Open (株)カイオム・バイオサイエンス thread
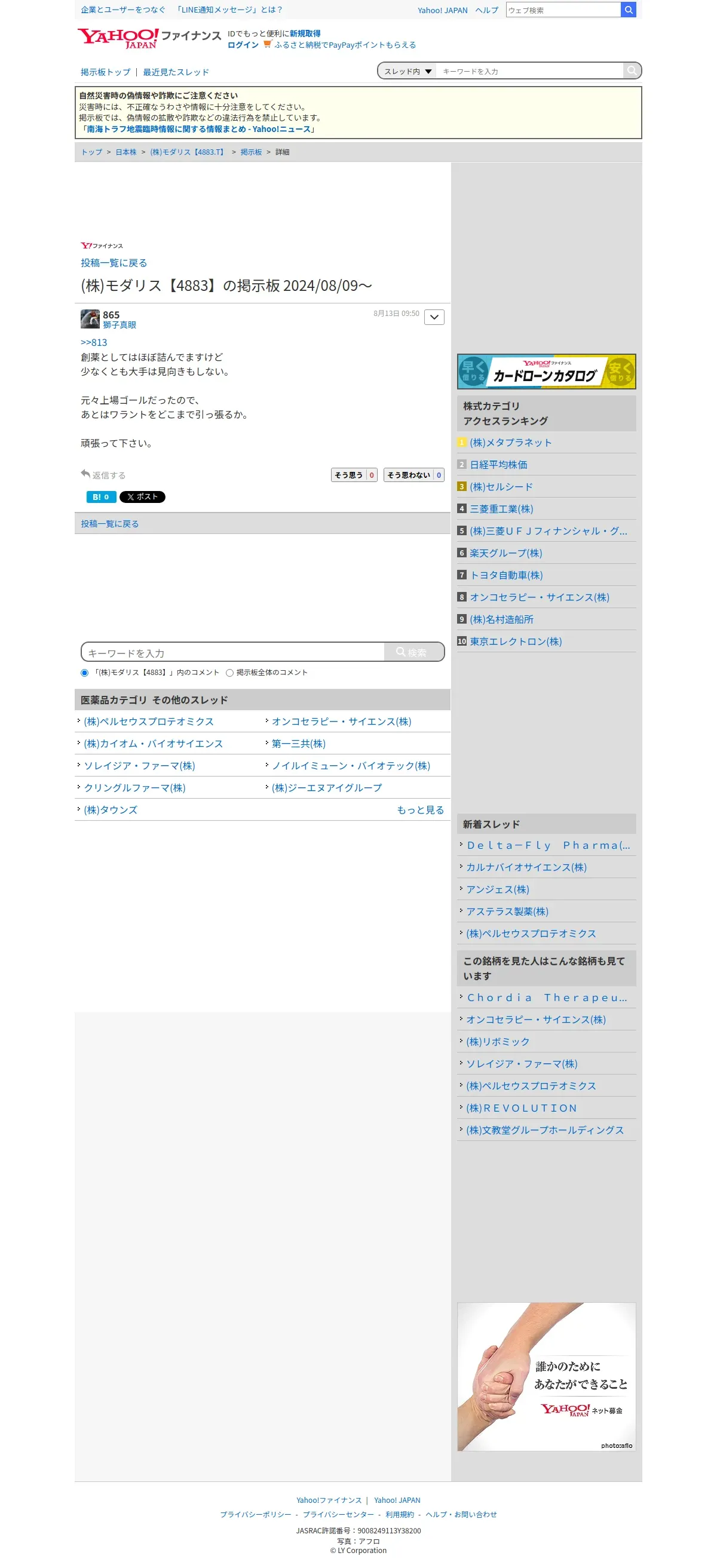 [154, 744]
